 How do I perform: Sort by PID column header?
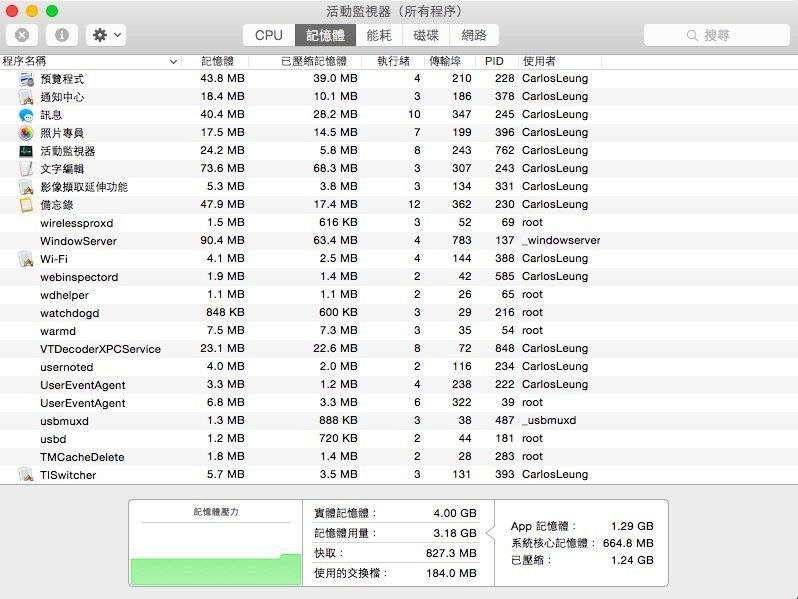point(494,62)
